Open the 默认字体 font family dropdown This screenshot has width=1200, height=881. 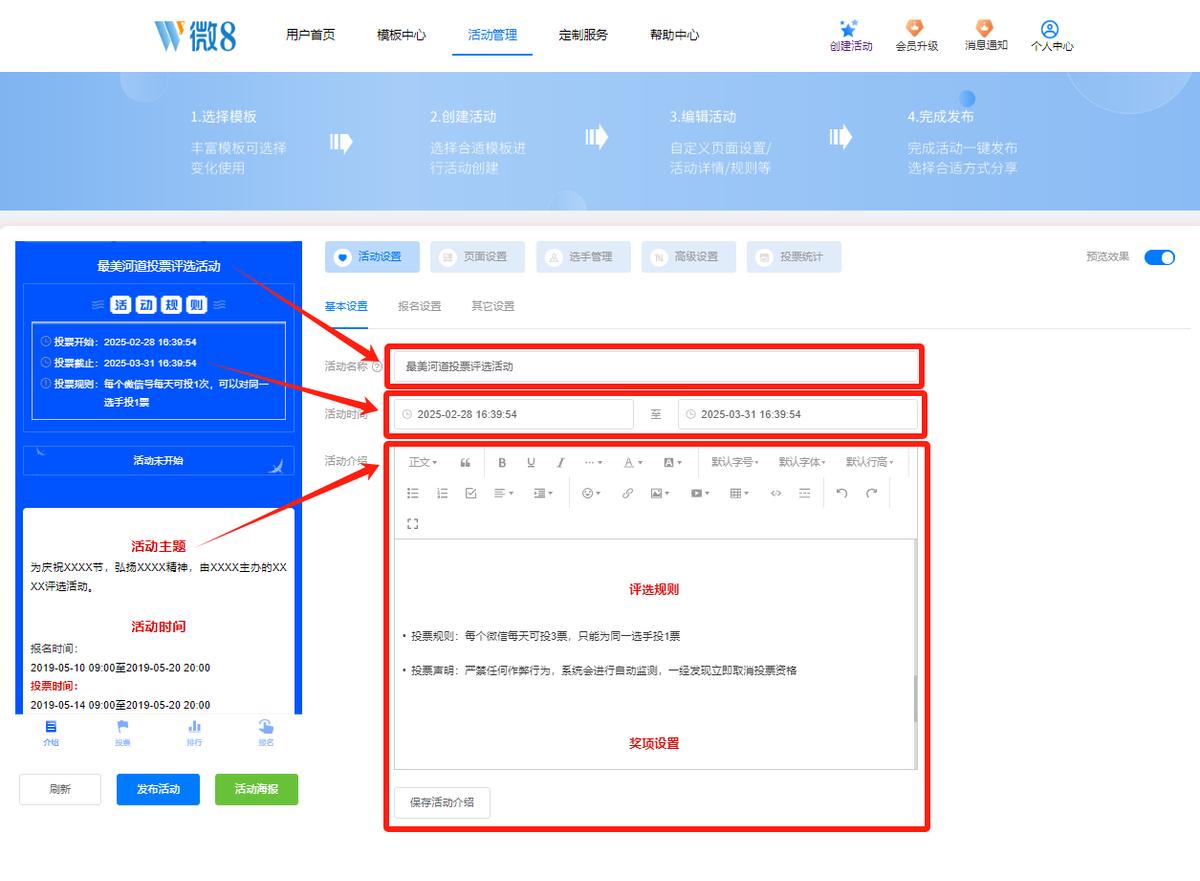tap(802, 462)
